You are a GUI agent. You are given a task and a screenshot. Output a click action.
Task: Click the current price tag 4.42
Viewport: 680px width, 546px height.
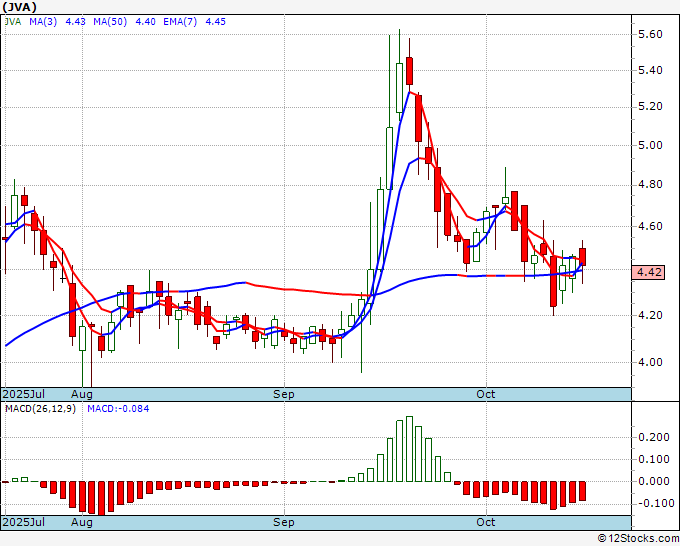(648, 272)
